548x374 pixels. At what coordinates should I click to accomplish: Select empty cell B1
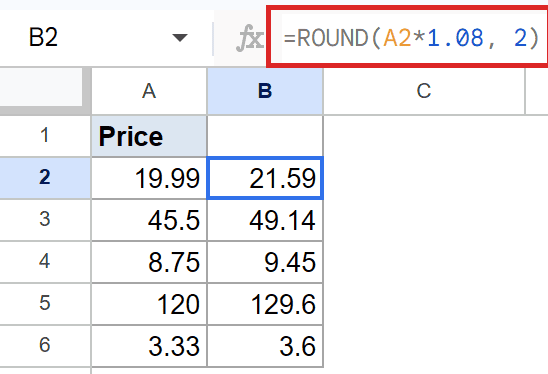pos(265,136)
